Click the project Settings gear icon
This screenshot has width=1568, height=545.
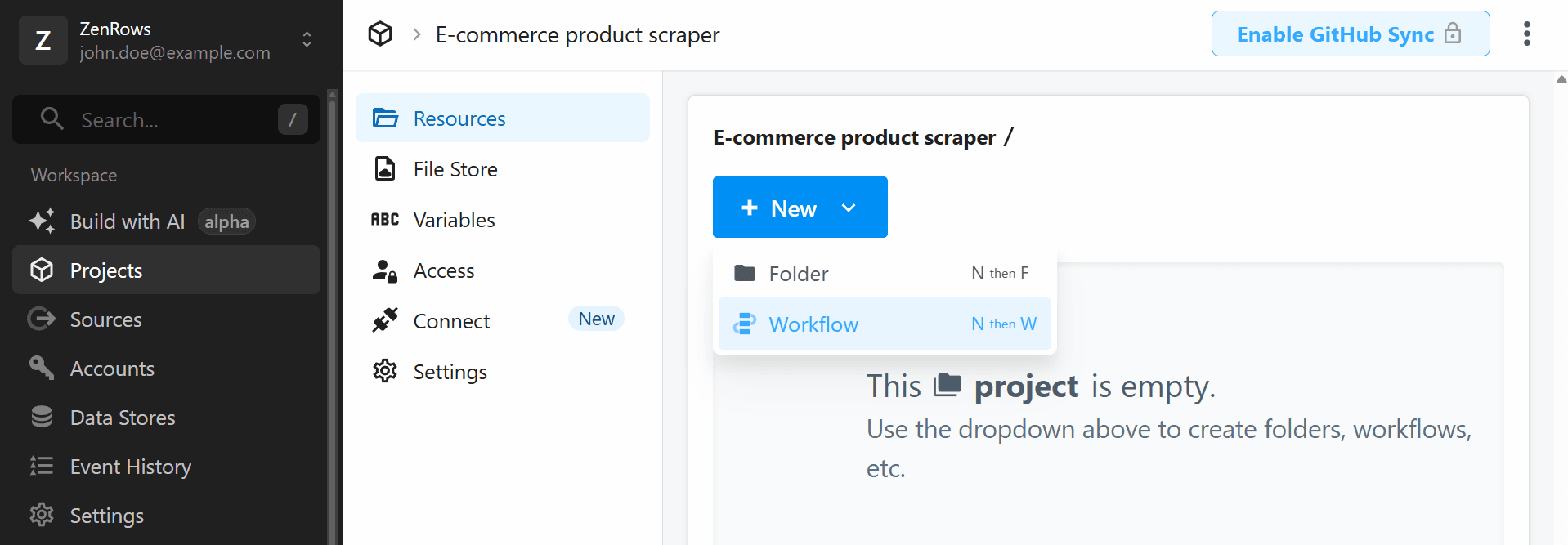tap(385, 371)
